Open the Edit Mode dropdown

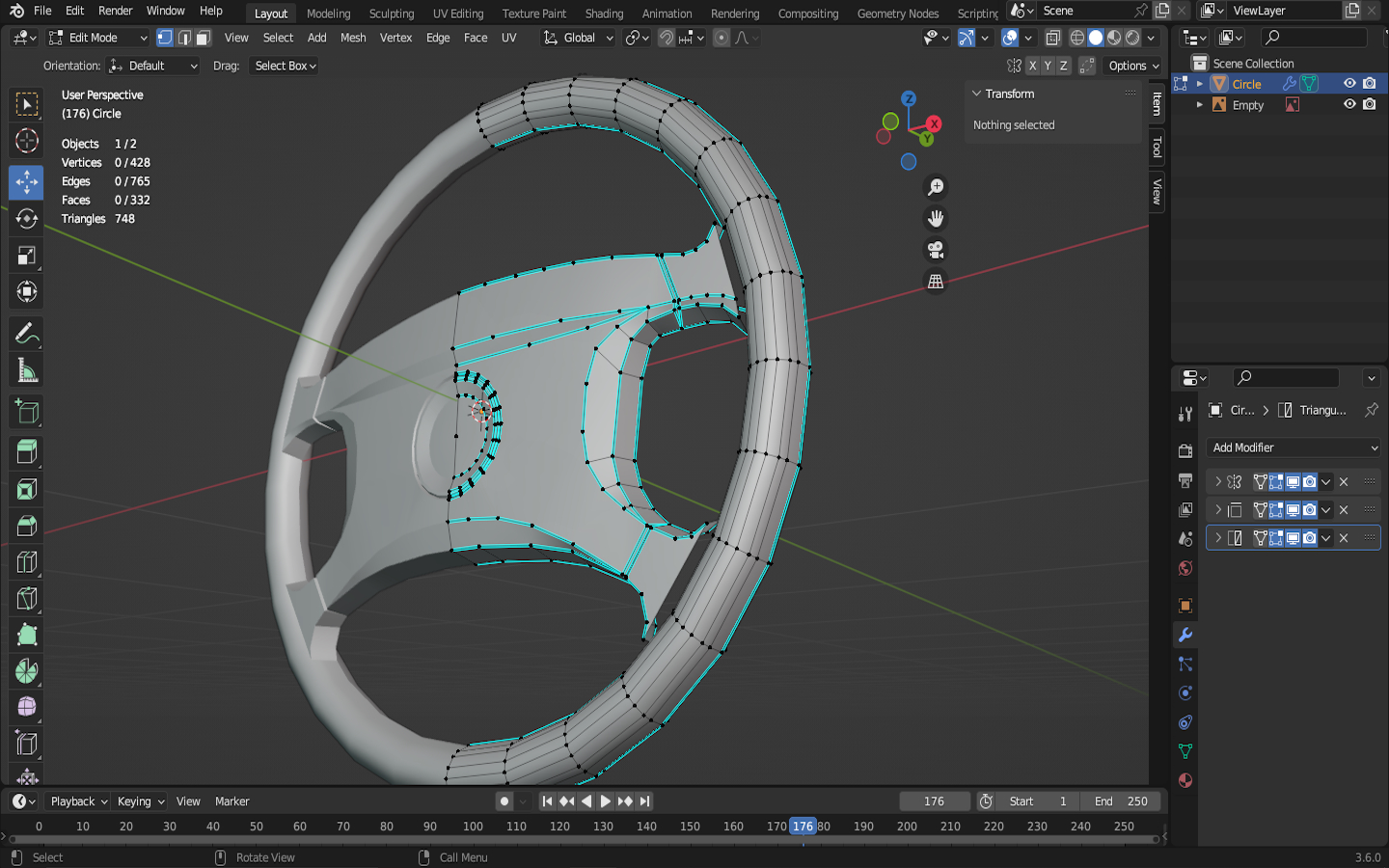pos(98,38)
